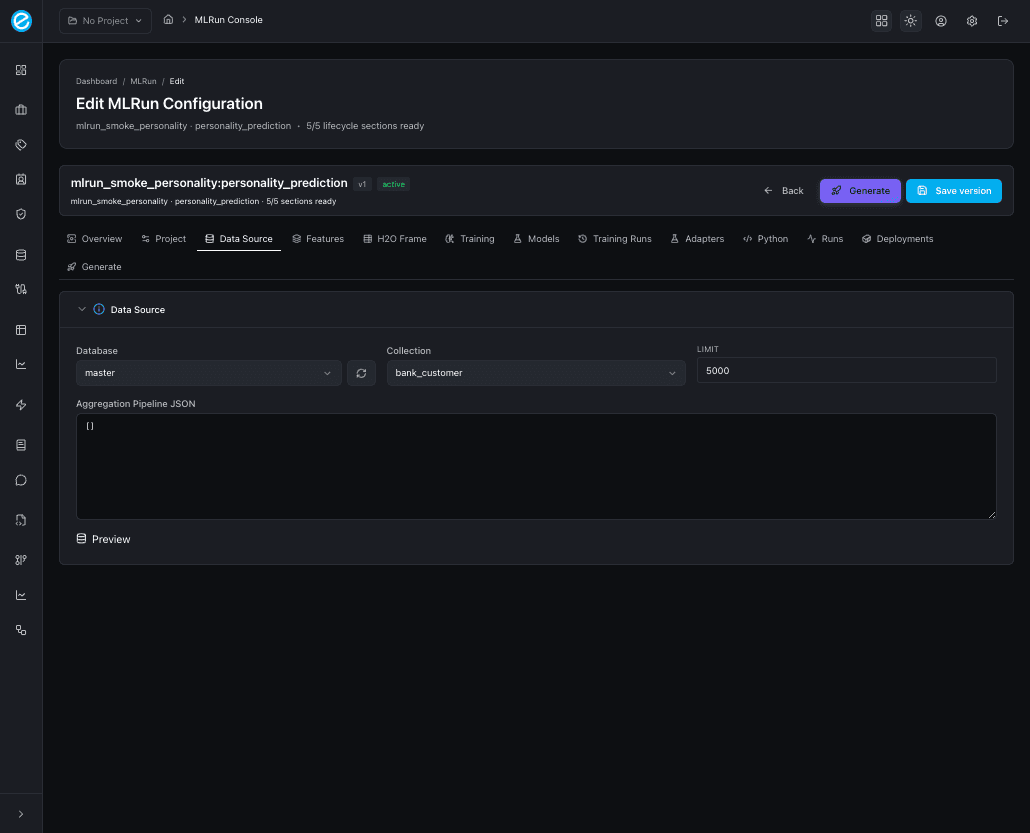Click the home breadcrumb icon
1030x833 pixels.
(x=168, y=19)
